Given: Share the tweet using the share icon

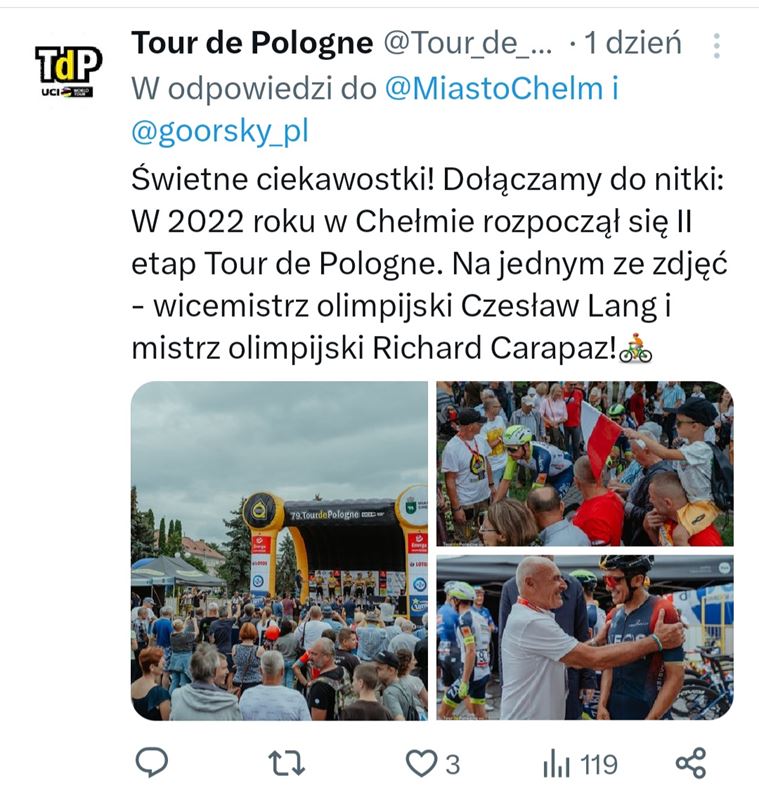Looking at the screenshot, I should pyautogui.click(x=691, y=763).
